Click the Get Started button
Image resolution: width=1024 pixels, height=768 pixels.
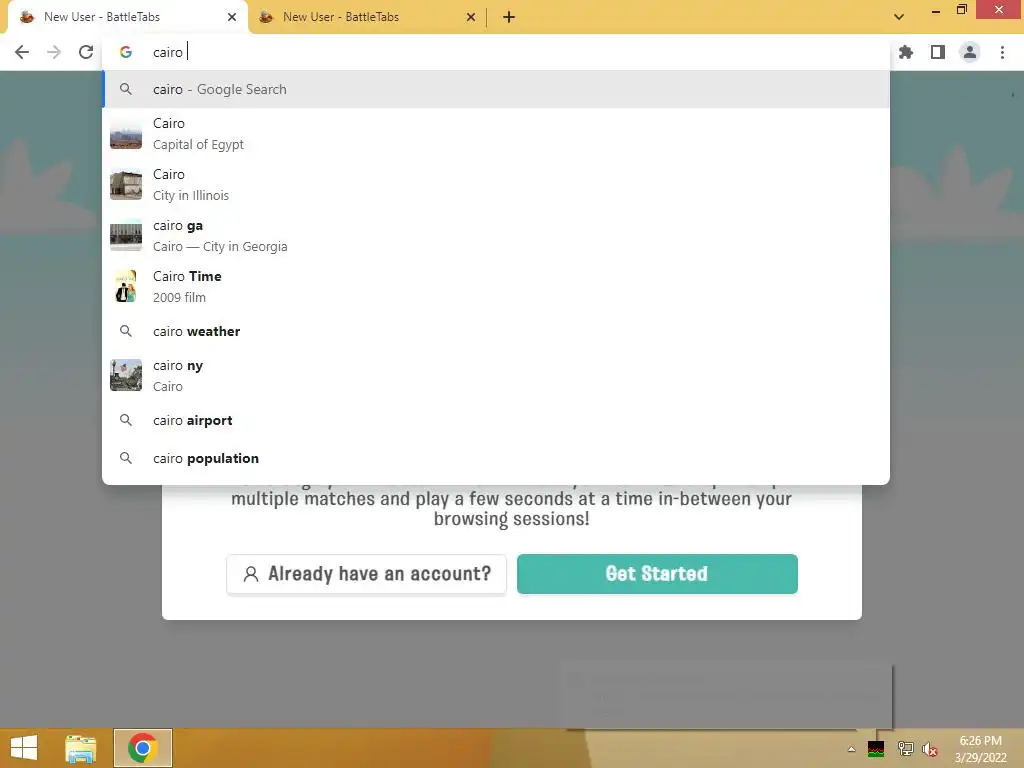[x=657, y=574]
